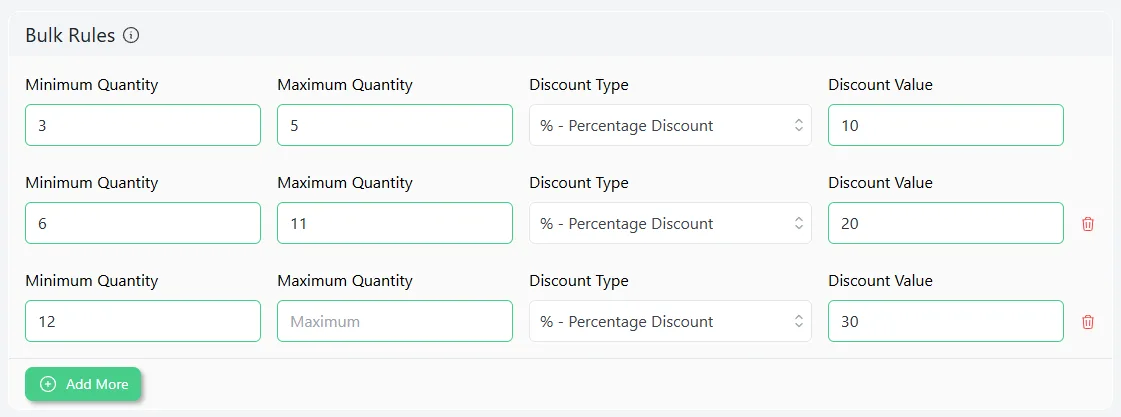1121x417 pixels.
Task: Click the Discount Value label above the 10 field
Action: coord(880,84)
